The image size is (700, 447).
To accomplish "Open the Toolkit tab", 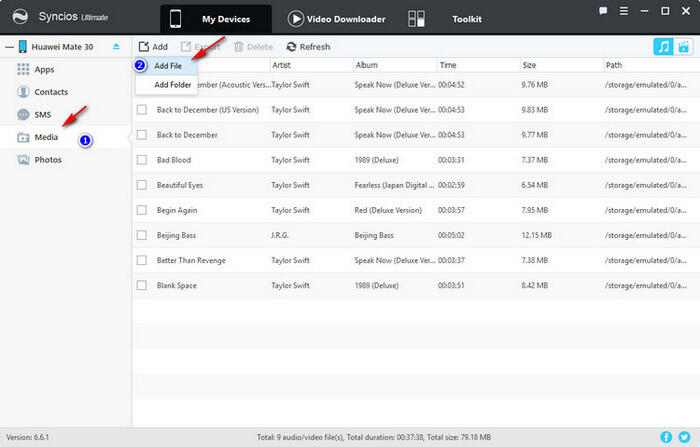I will [467, 19].
